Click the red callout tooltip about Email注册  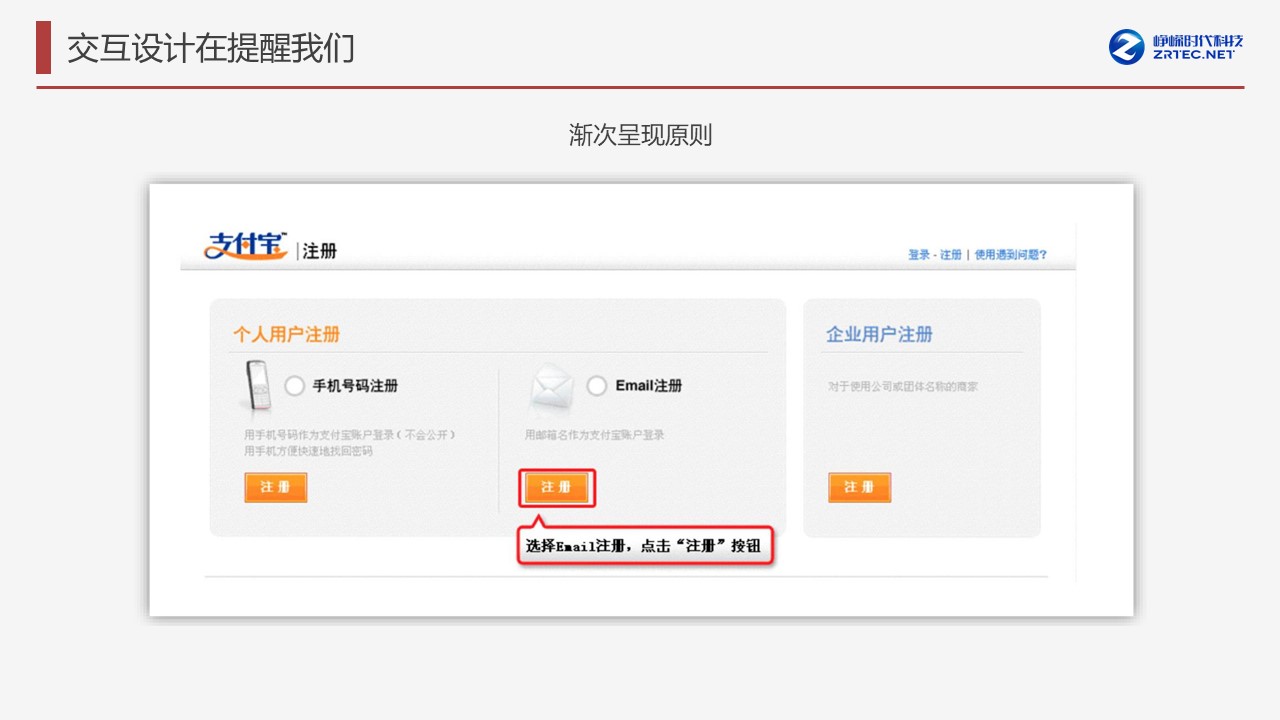click(646, 547)
